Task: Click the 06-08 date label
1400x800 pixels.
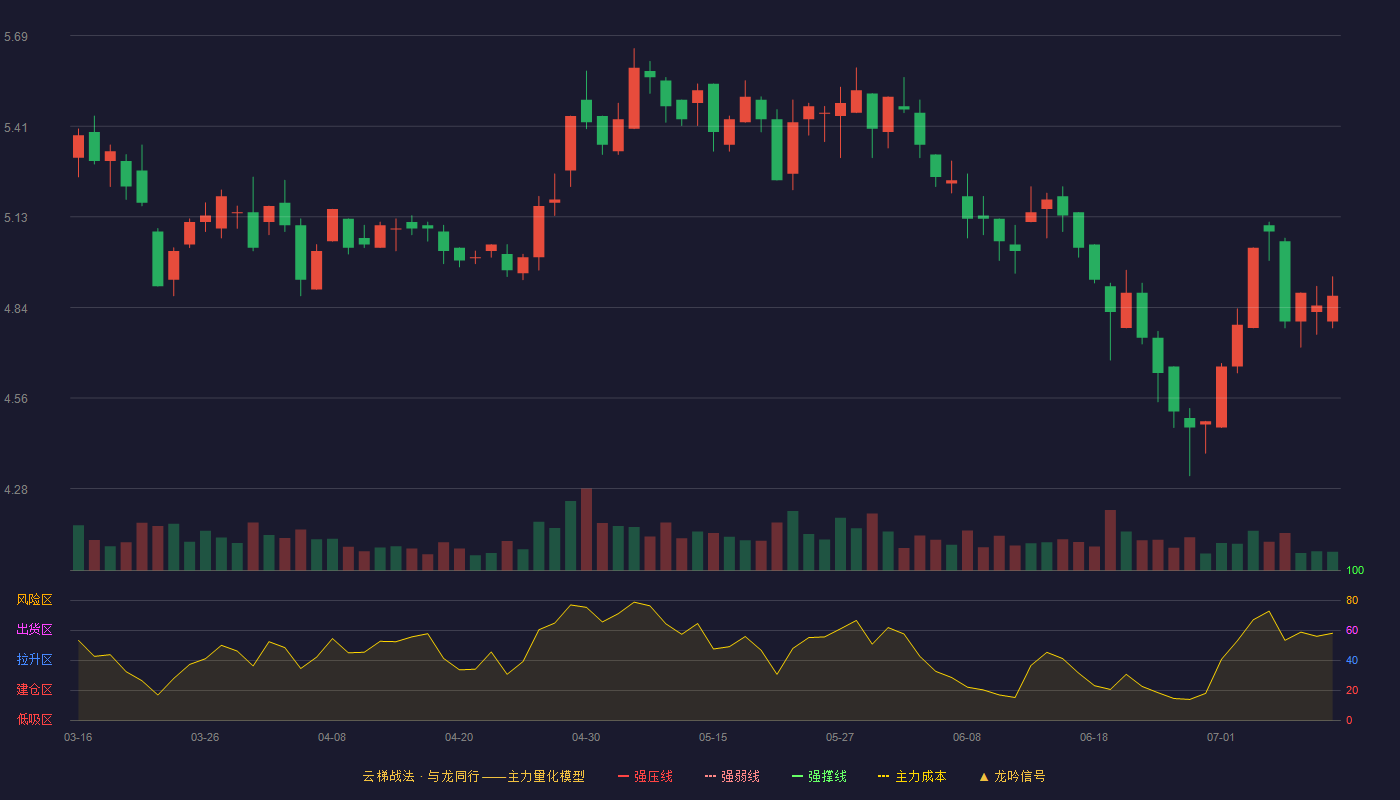Action: [x=967, y=737]
